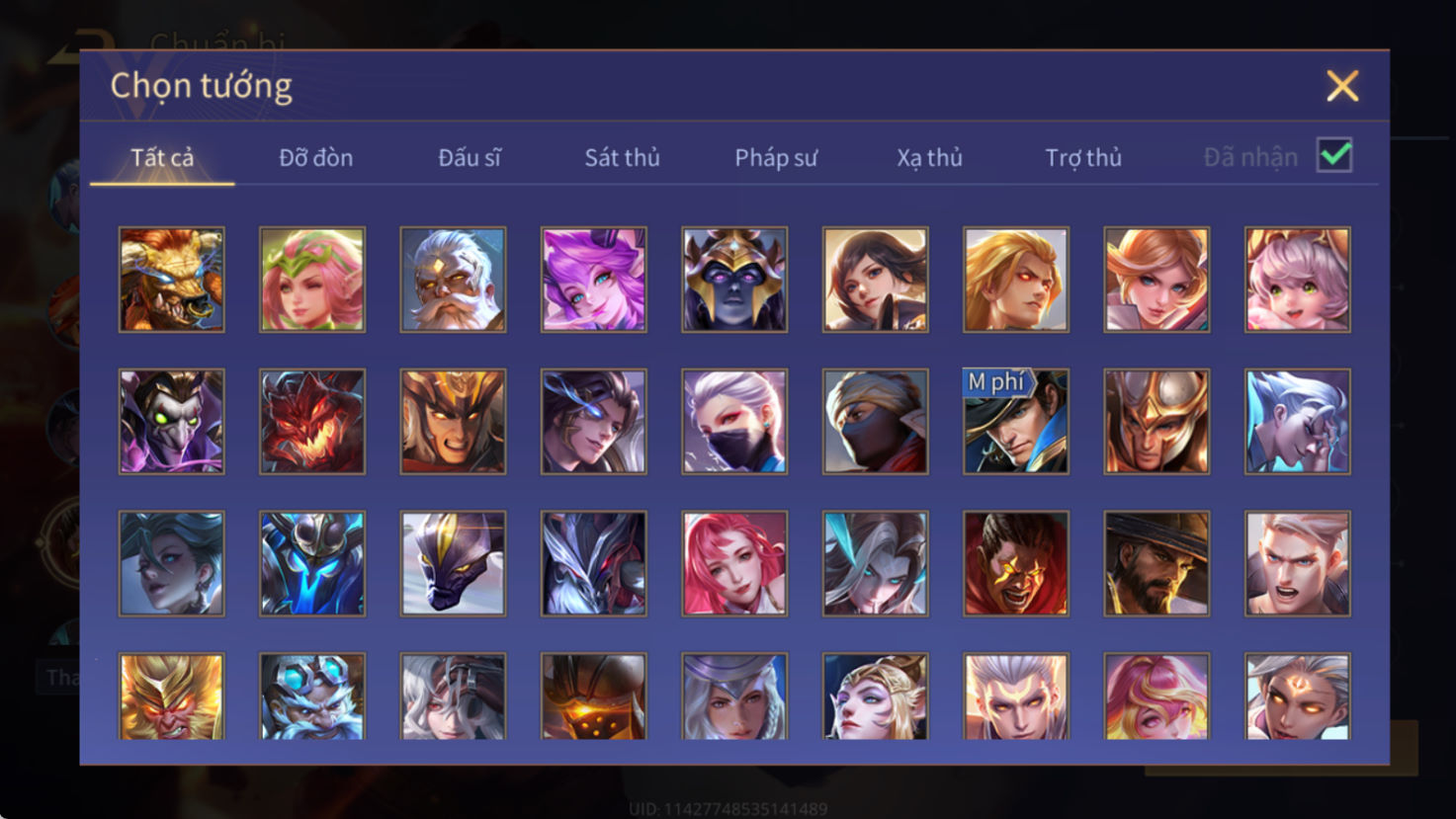Image resolution: width=1456 pixels, height=819 pixels.
Task: Choose the pink-haired woman hero in third row
Action: pos(734,564)
